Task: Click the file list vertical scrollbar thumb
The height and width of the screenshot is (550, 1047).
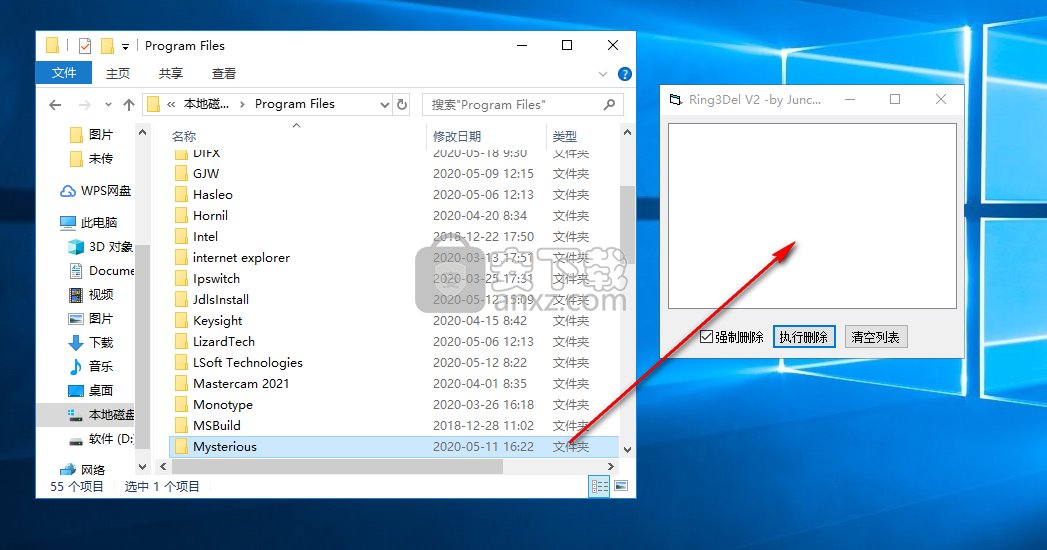Action: (x=627, y=224)
